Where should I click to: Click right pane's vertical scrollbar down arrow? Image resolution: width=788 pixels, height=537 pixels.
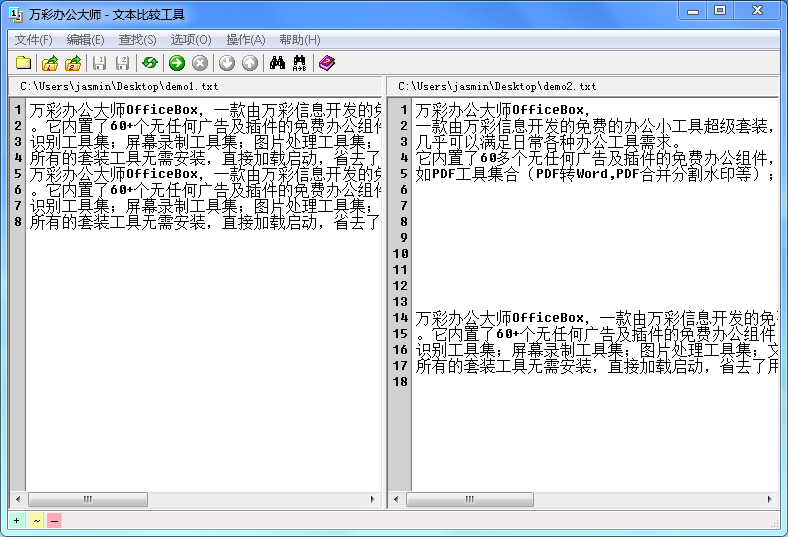[773, 484]
